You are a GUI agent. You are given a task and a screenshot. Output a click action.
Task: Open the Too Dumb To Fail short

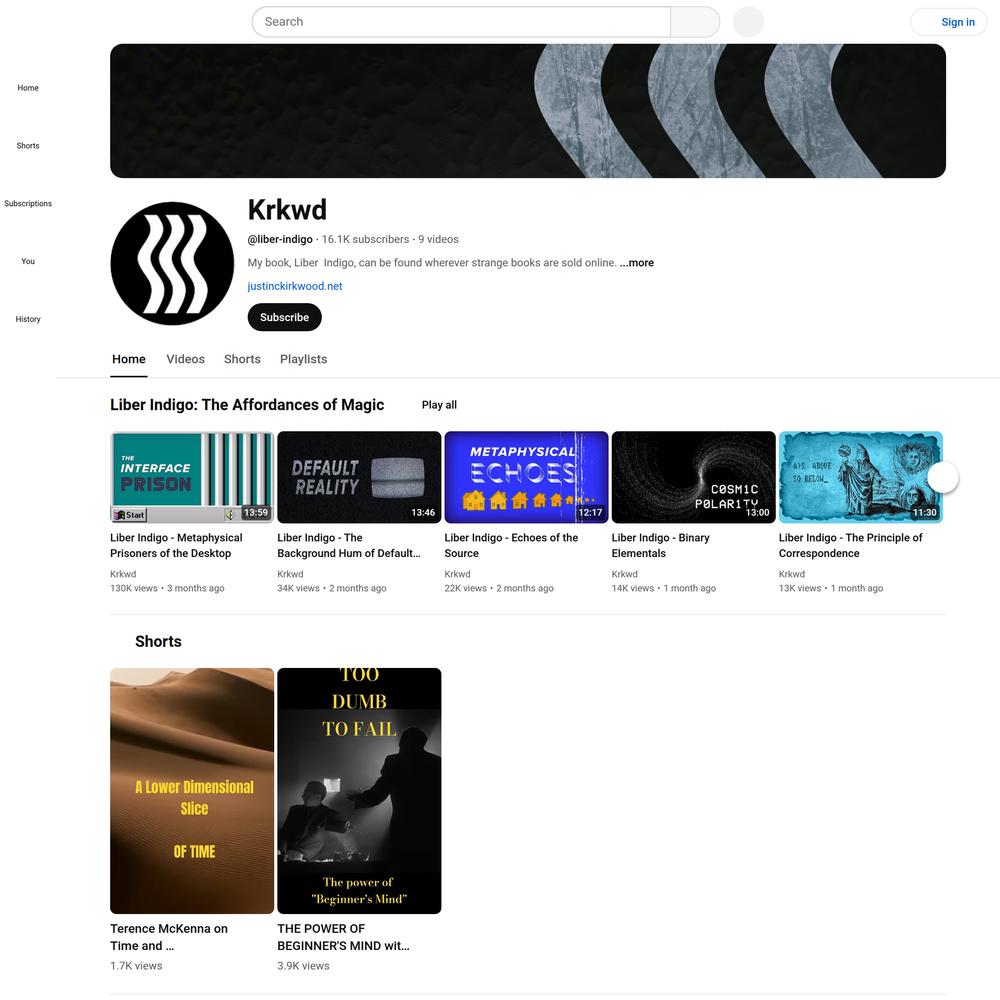[359, 791]
